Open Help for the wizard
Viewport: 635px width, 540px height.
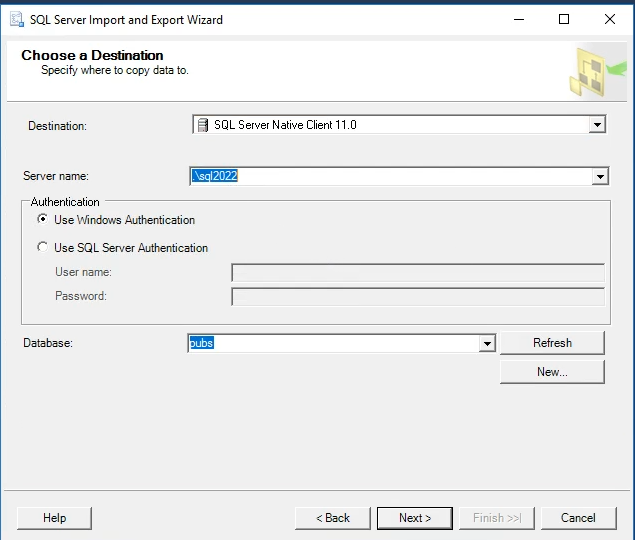55,518
